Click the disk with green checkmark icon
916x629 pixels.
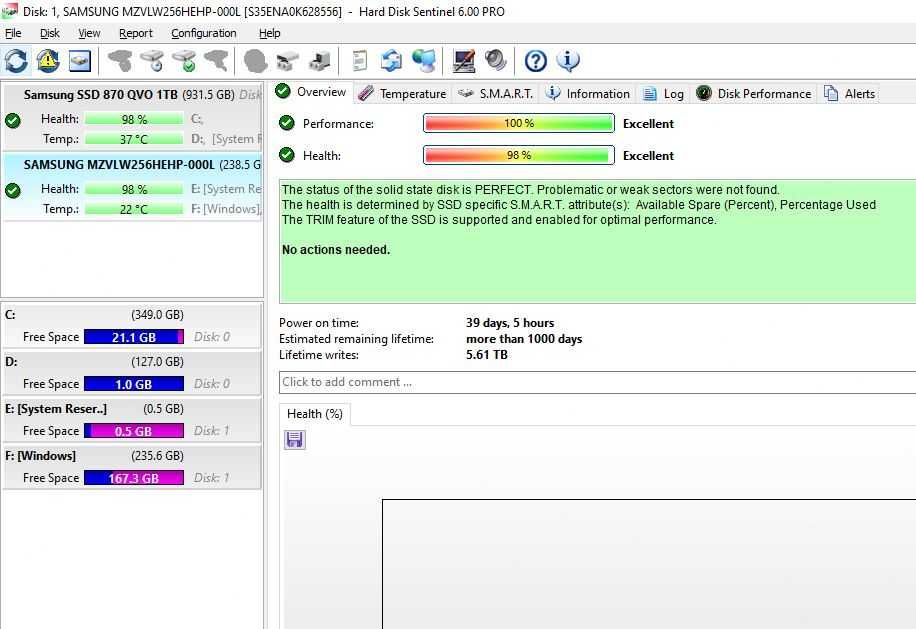[185, 61]
